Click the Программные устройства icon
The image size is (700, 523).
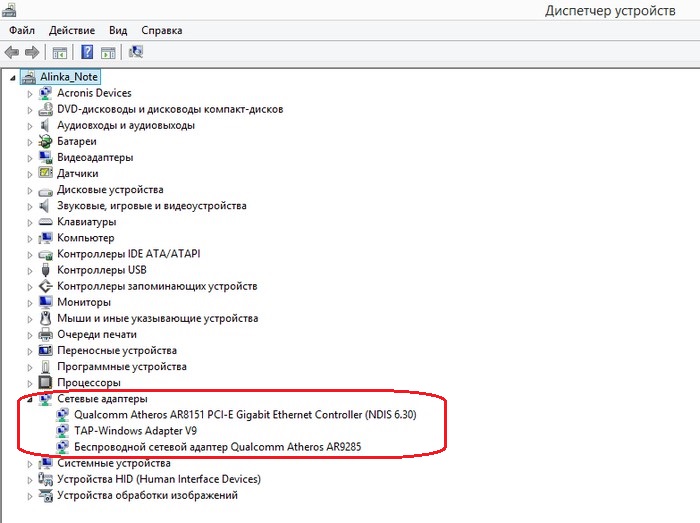point(45,366)
